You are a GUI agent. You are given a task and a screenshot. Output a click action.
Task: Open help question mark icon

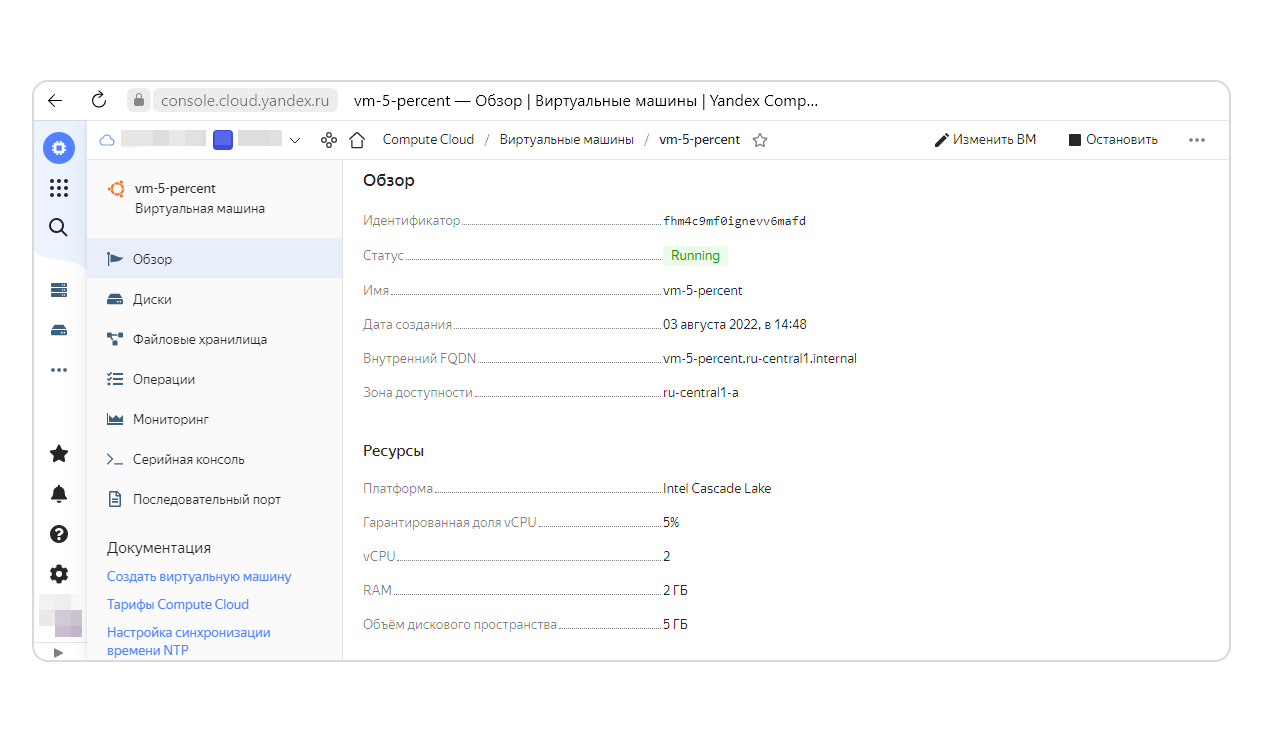tap(59, 534)
